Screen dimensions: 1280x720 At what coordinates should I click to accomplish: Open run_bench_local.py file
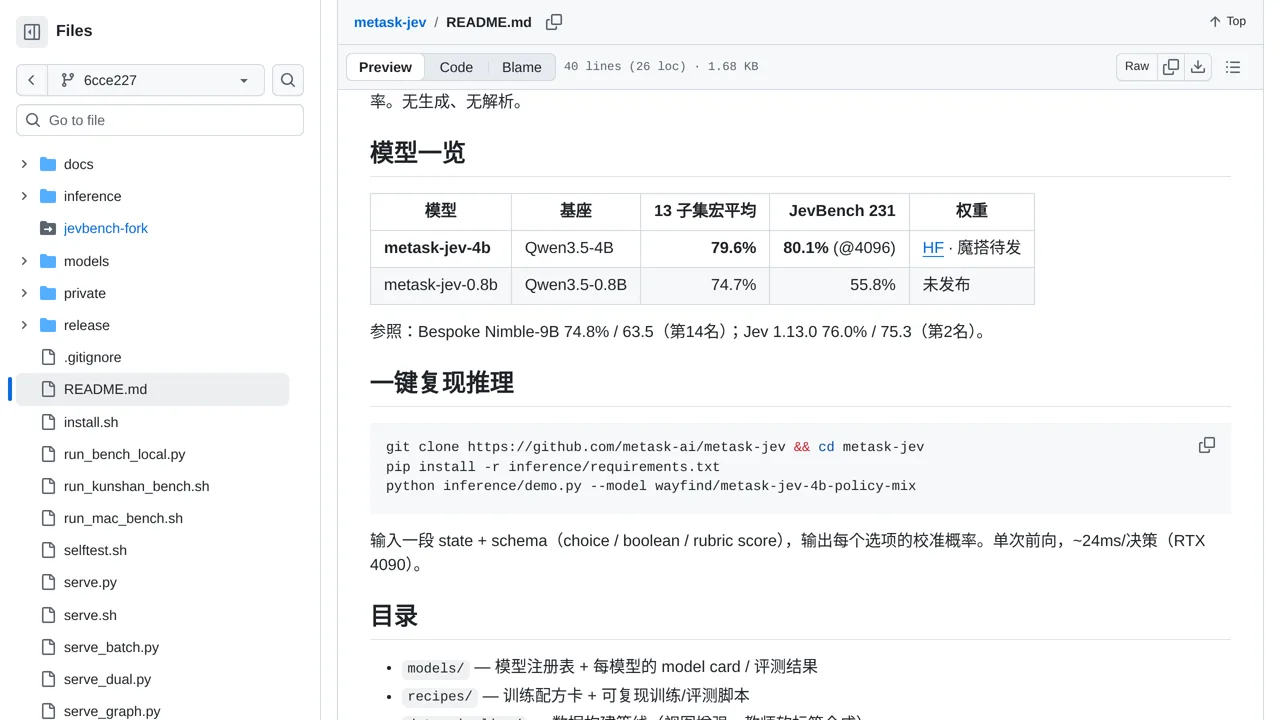[x=125, y=454]
